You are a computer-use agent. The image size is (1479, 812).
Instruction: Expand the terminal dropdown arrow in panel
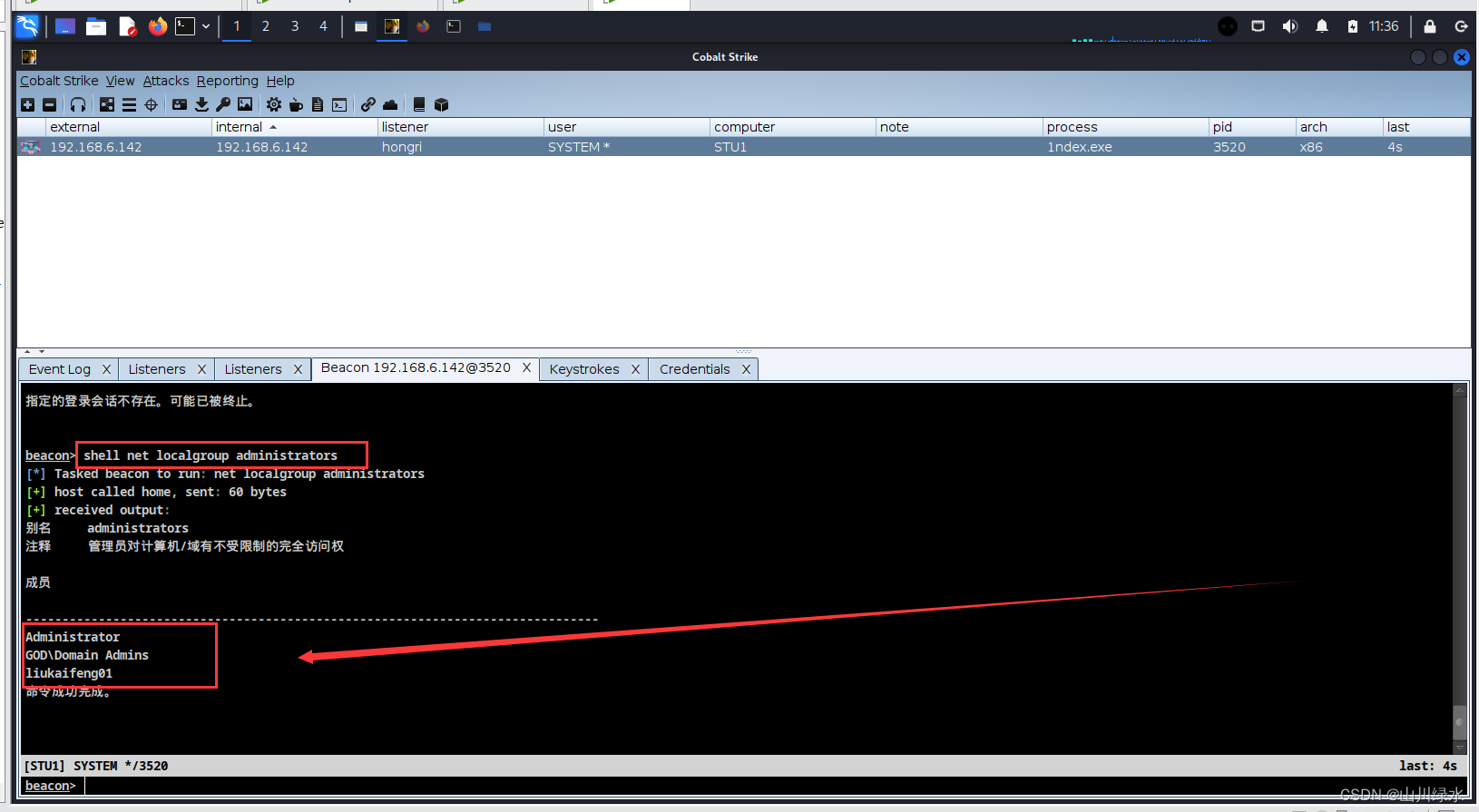point(206,26)
